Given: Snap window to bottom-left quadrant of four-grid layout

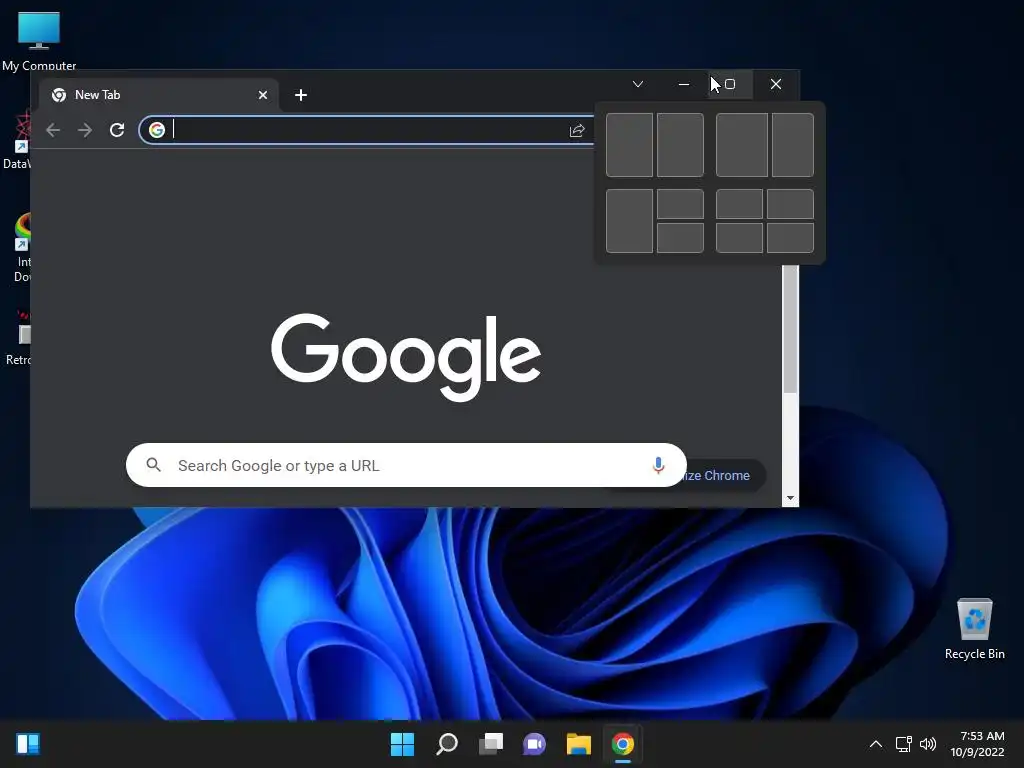Looking at the screenshot, I should point(739,238).
